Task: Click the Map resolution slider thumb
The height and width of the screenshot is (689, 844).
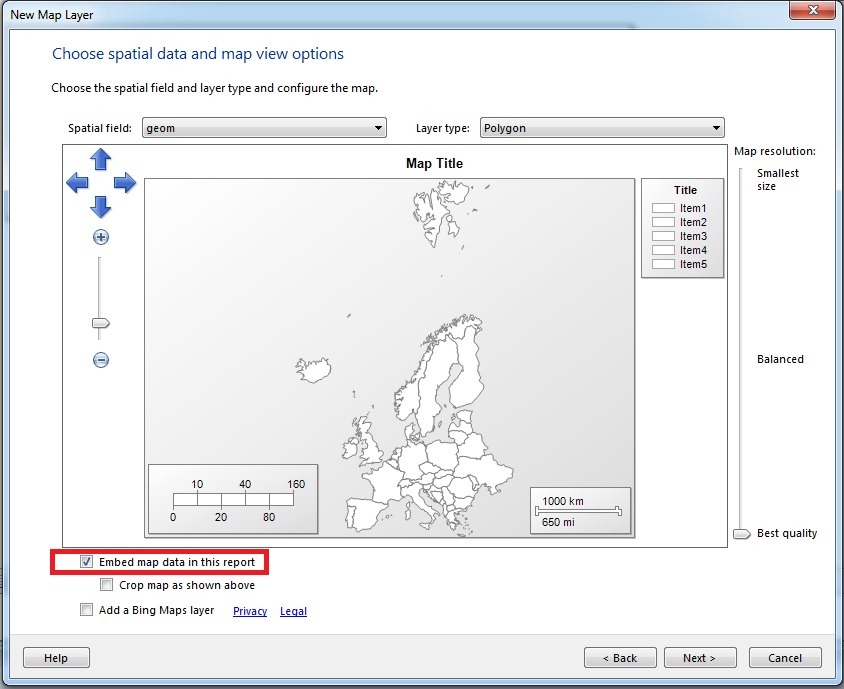Action: (742, 533)
